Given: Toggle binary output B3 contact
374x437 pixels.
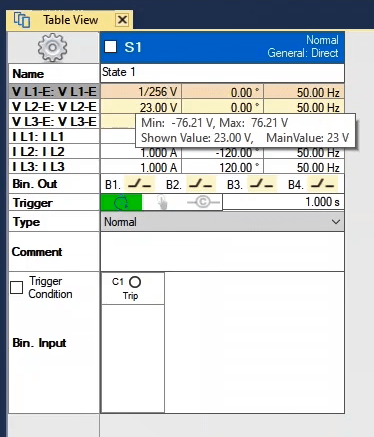Looking at the screenshot, I should tap(262, 184).
